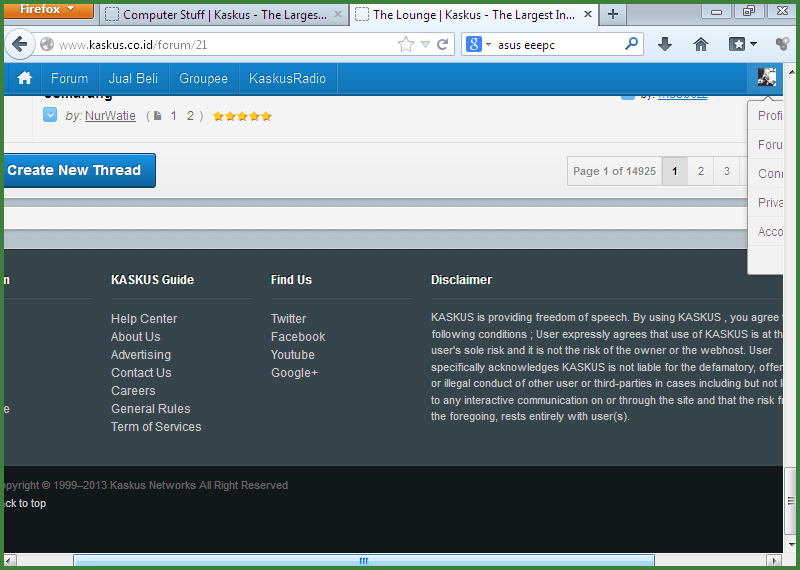Image resolution: width=800 pixels, height=570 pixels.
Task: Go to thread page 1 link beside NurWatie
Action: point(173,116)
